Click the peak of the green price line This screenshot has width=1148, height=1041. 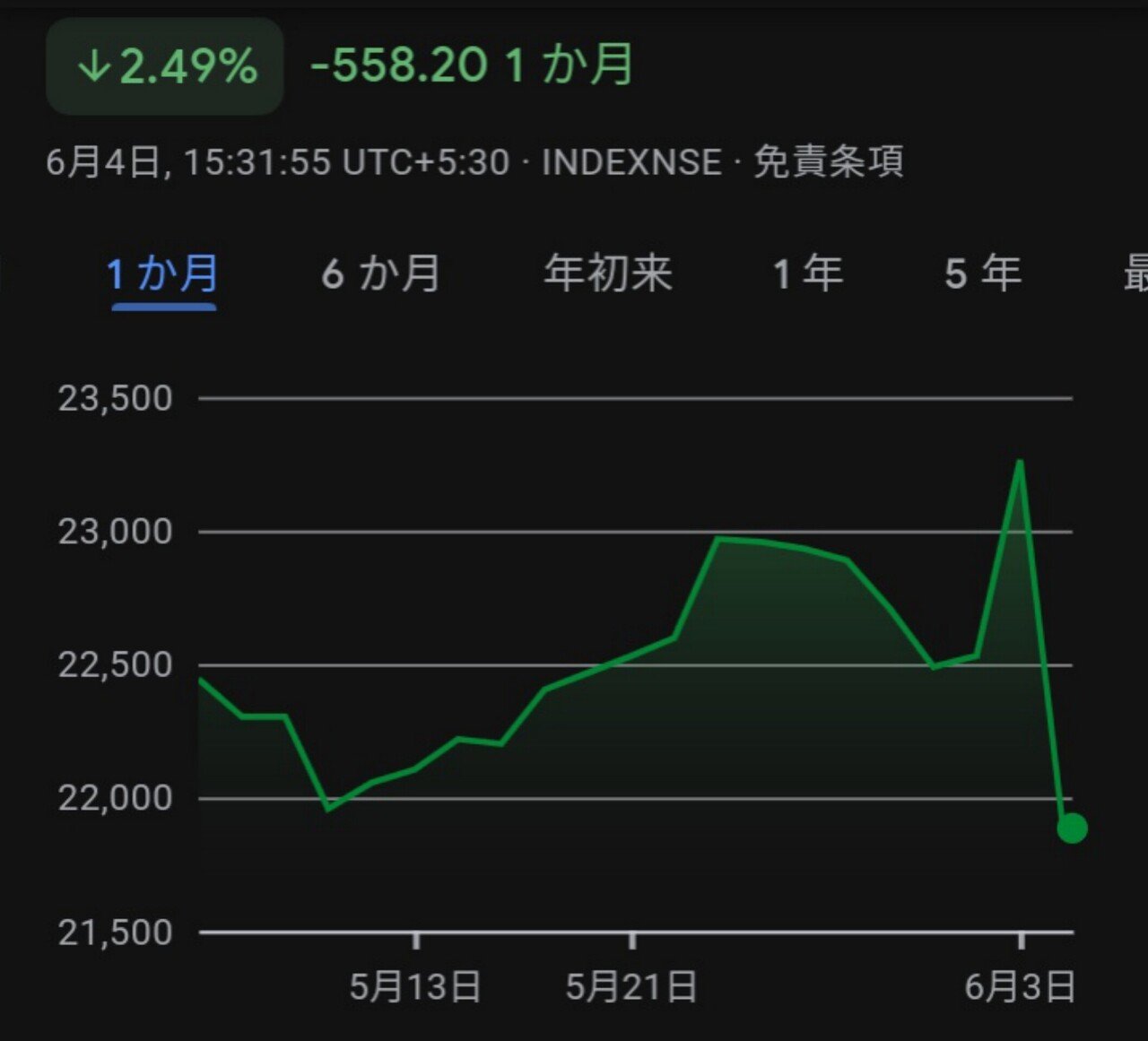(x=1021, y=461)
